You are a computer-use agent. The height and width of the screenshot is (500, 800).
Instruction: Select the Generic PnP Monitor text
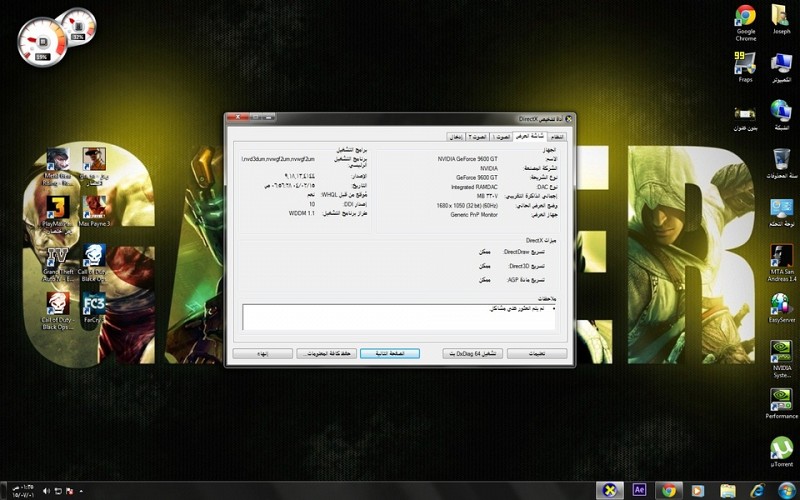(x=473, y=215)
